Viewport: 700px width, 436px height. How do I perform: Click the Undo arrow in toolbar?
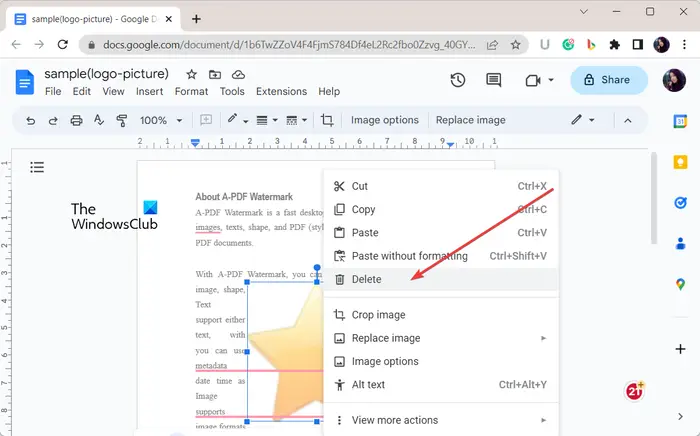(31, 120)
